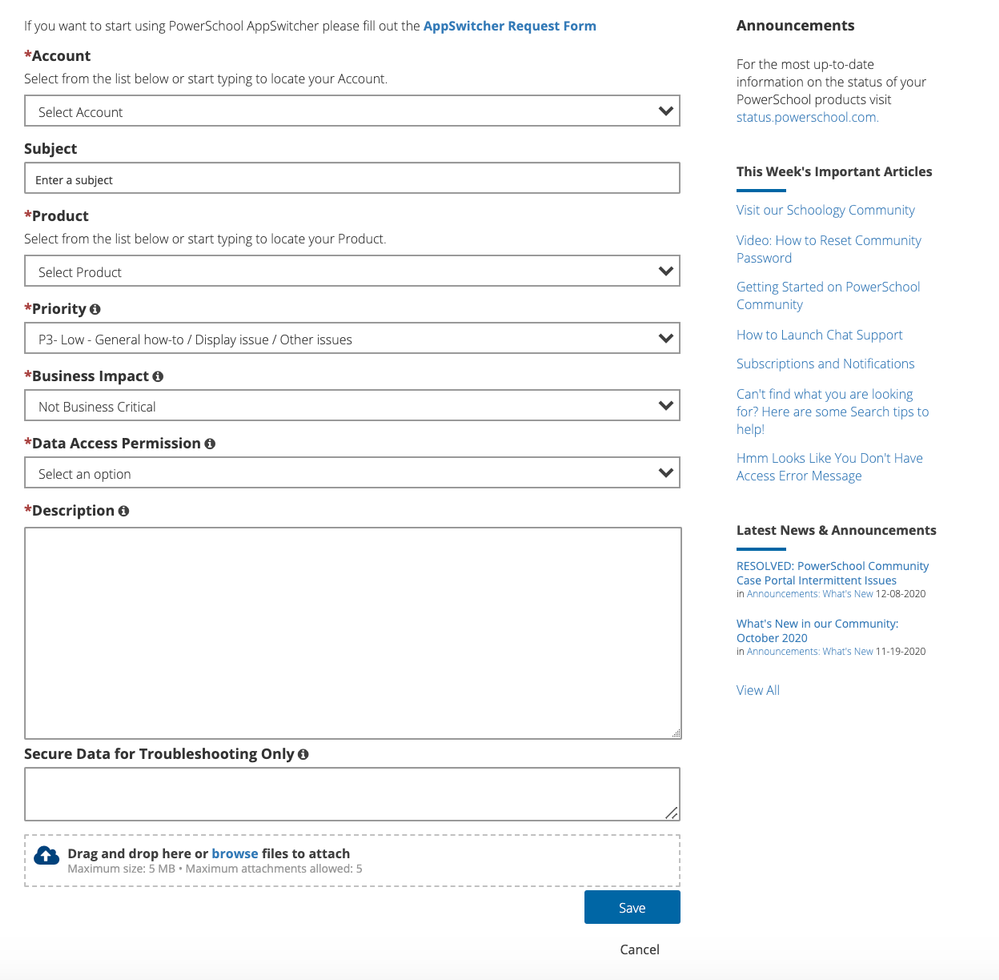Click the cloud upload attachment icon
999x980 pixels.
(x=45, y=856)
